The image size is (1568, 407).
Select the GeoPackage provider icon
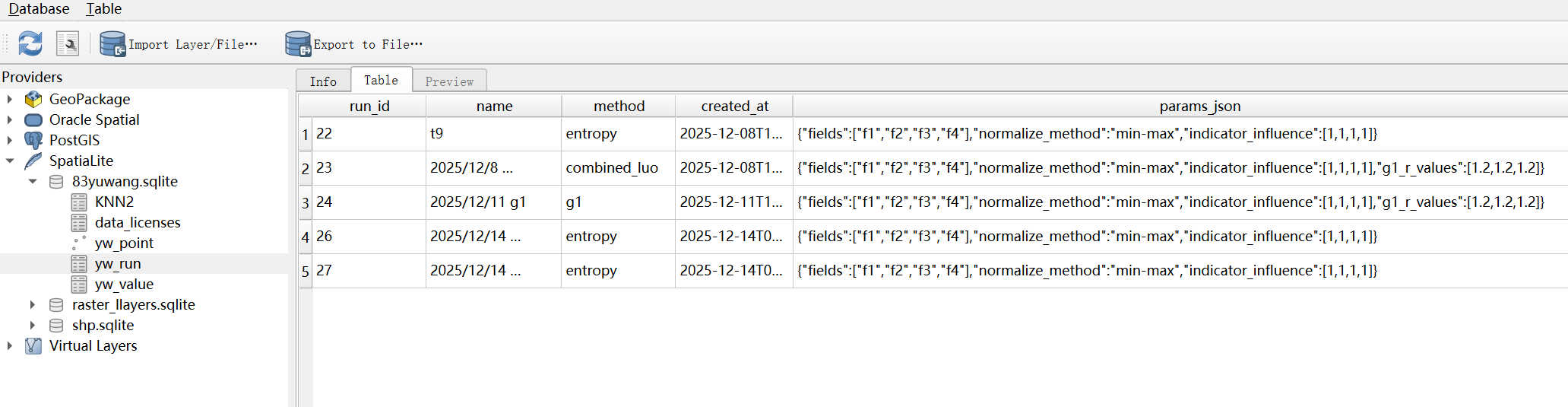33,99
